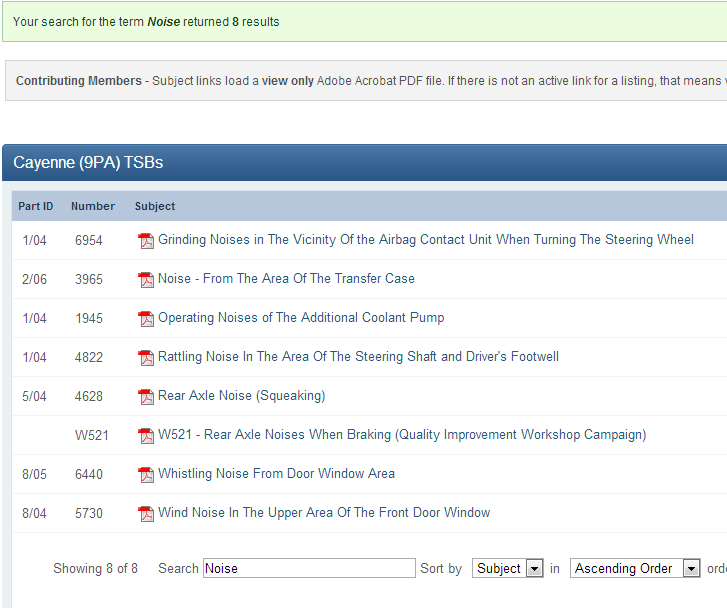Click PDF icon for Rear Axle Noise (Squeaking)
The width and height of the screenshot is (727, 608).
click(x=146, y=397)
